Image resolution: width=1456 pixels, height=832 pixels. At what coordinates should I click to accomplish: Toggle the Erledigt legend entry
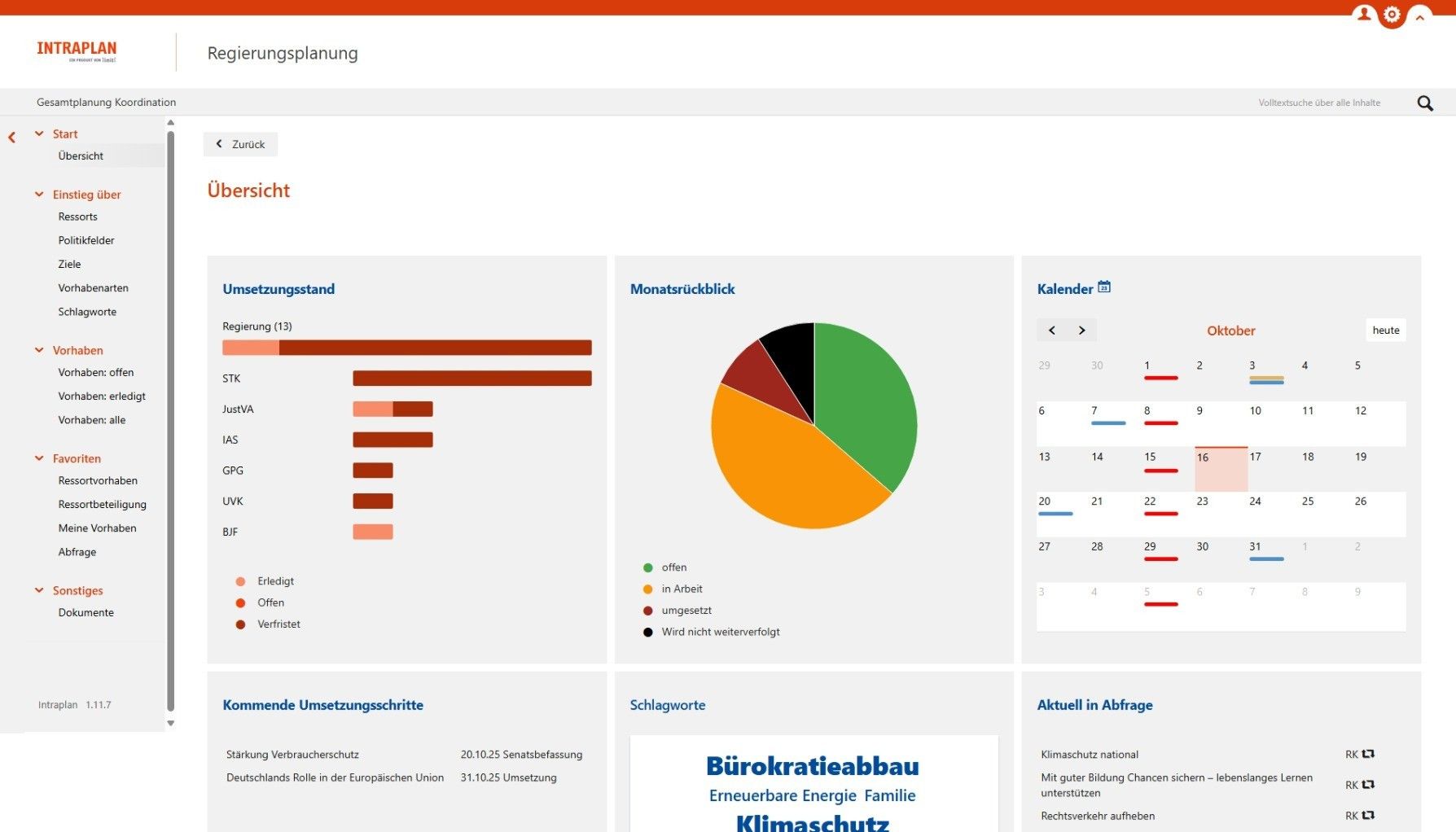(x=275, y=581)
